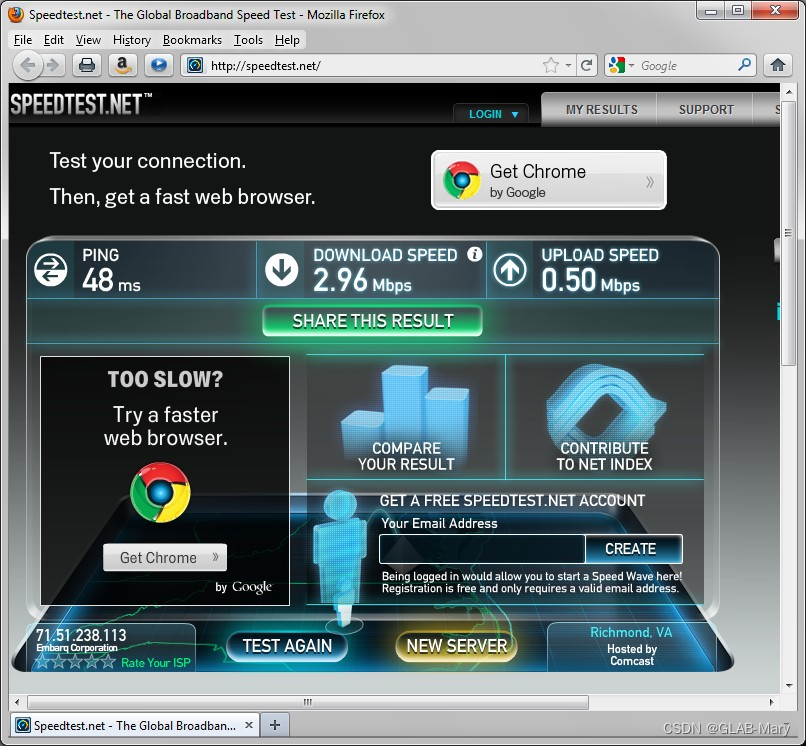
Task: Open the Edit menu
Action: 53,40
